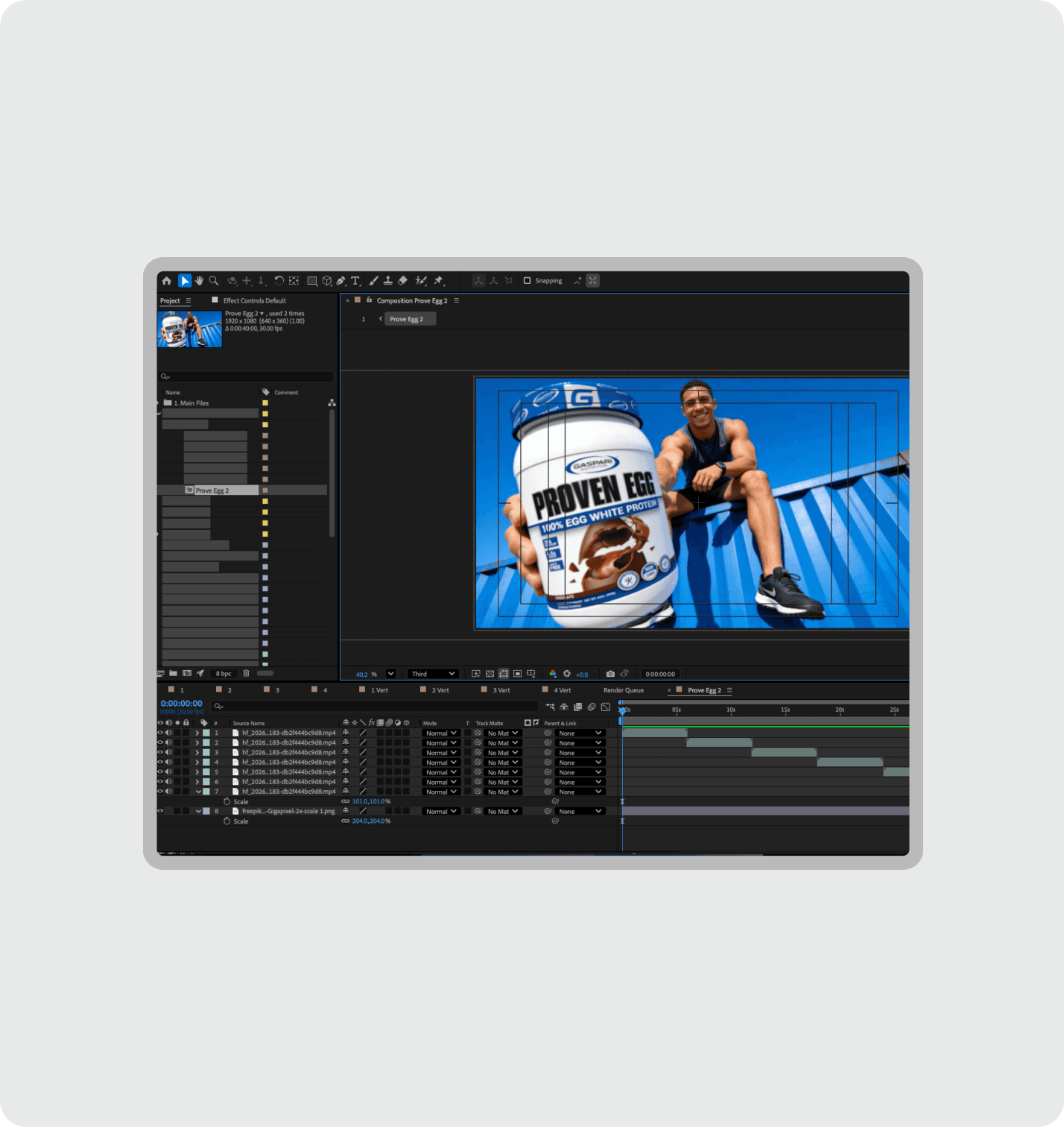
Task: Click the 8 bpc color depth button
Action: tap(224, 674)
